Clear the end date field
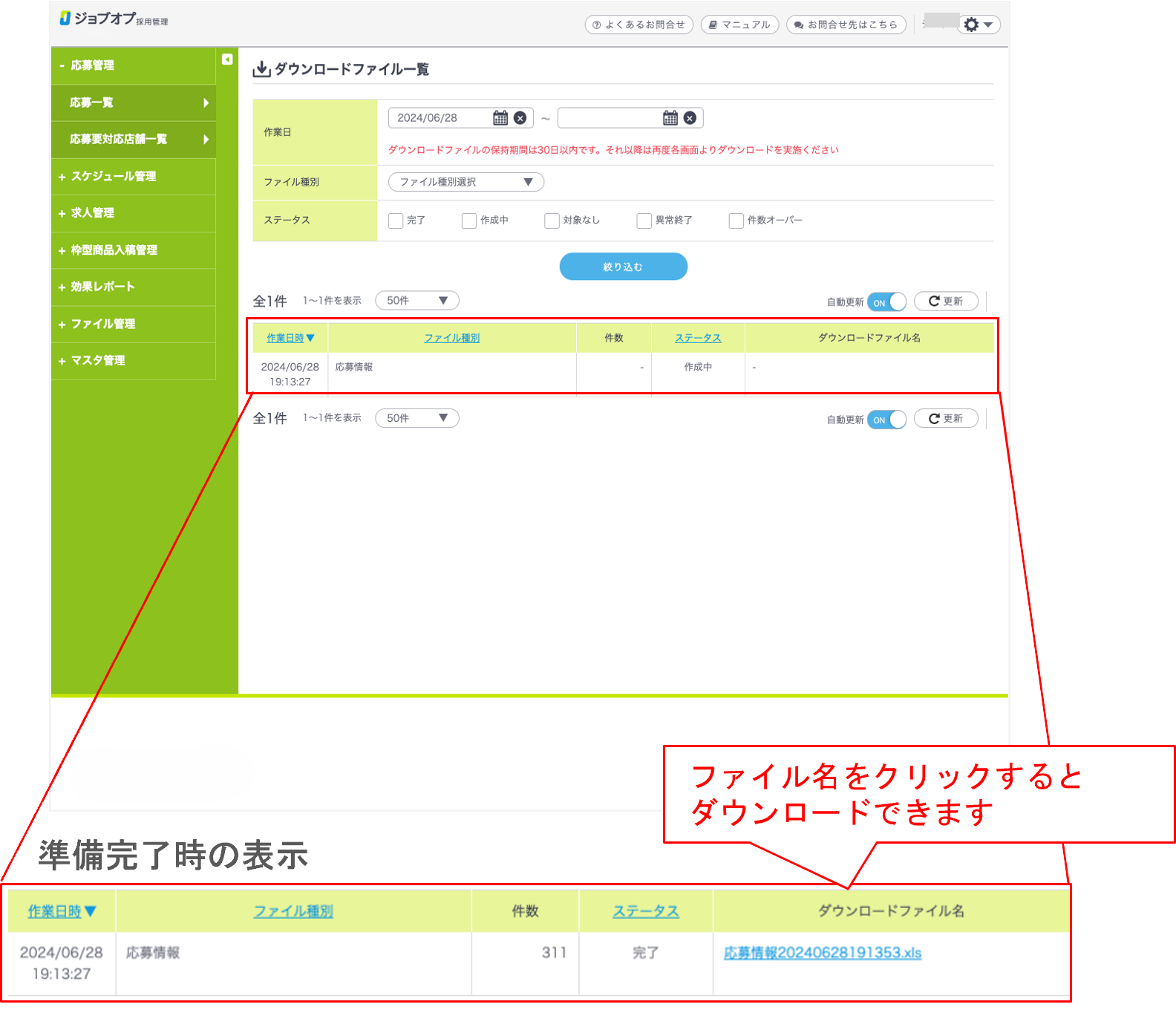The image size is (1176, 1010). point(690,118)
